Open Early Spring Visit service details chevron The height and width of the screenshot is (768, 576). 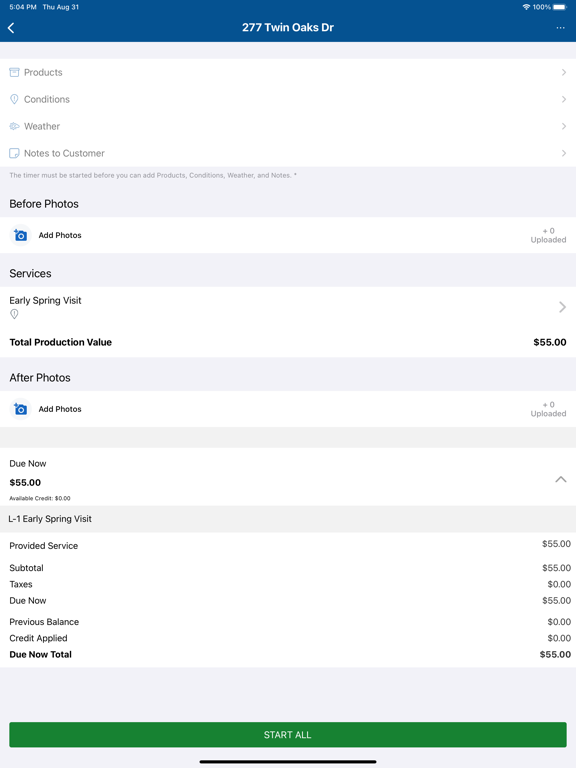coord(562,307)
